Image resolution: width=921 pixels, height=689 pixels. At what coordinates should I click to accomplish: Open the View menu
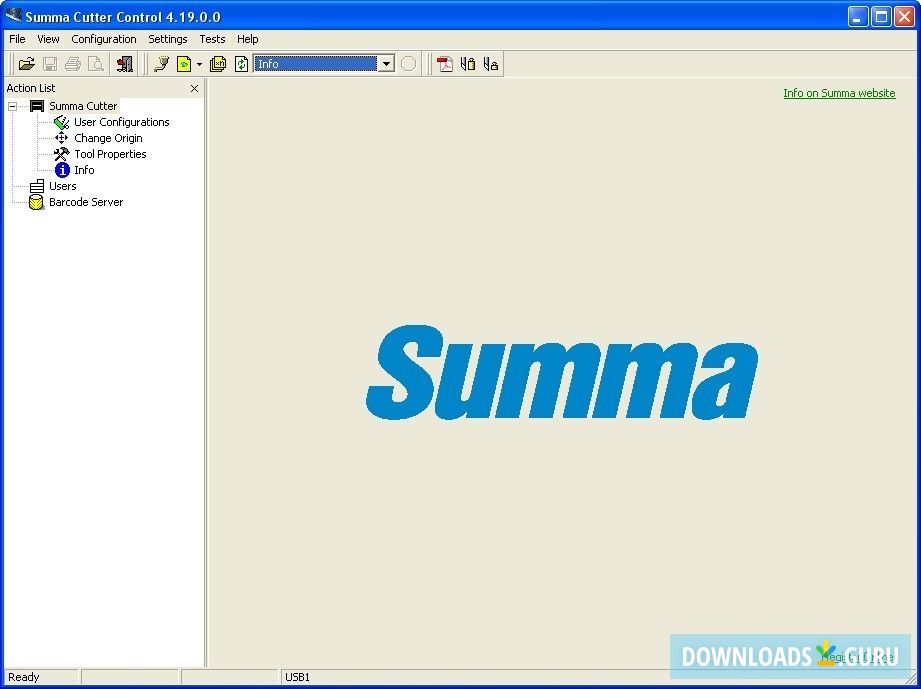tap(48, 39)
